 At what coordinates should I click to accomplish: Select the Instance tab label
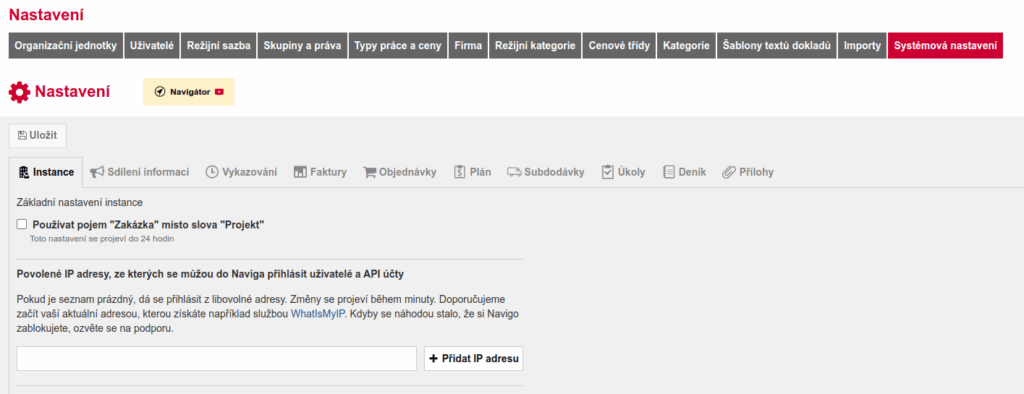click(x=54, y=172)
